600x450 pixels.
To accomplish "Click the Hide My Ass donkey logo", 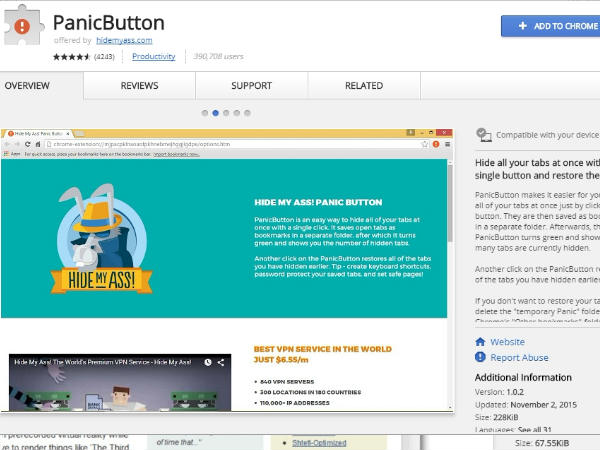I will [101, 239].
